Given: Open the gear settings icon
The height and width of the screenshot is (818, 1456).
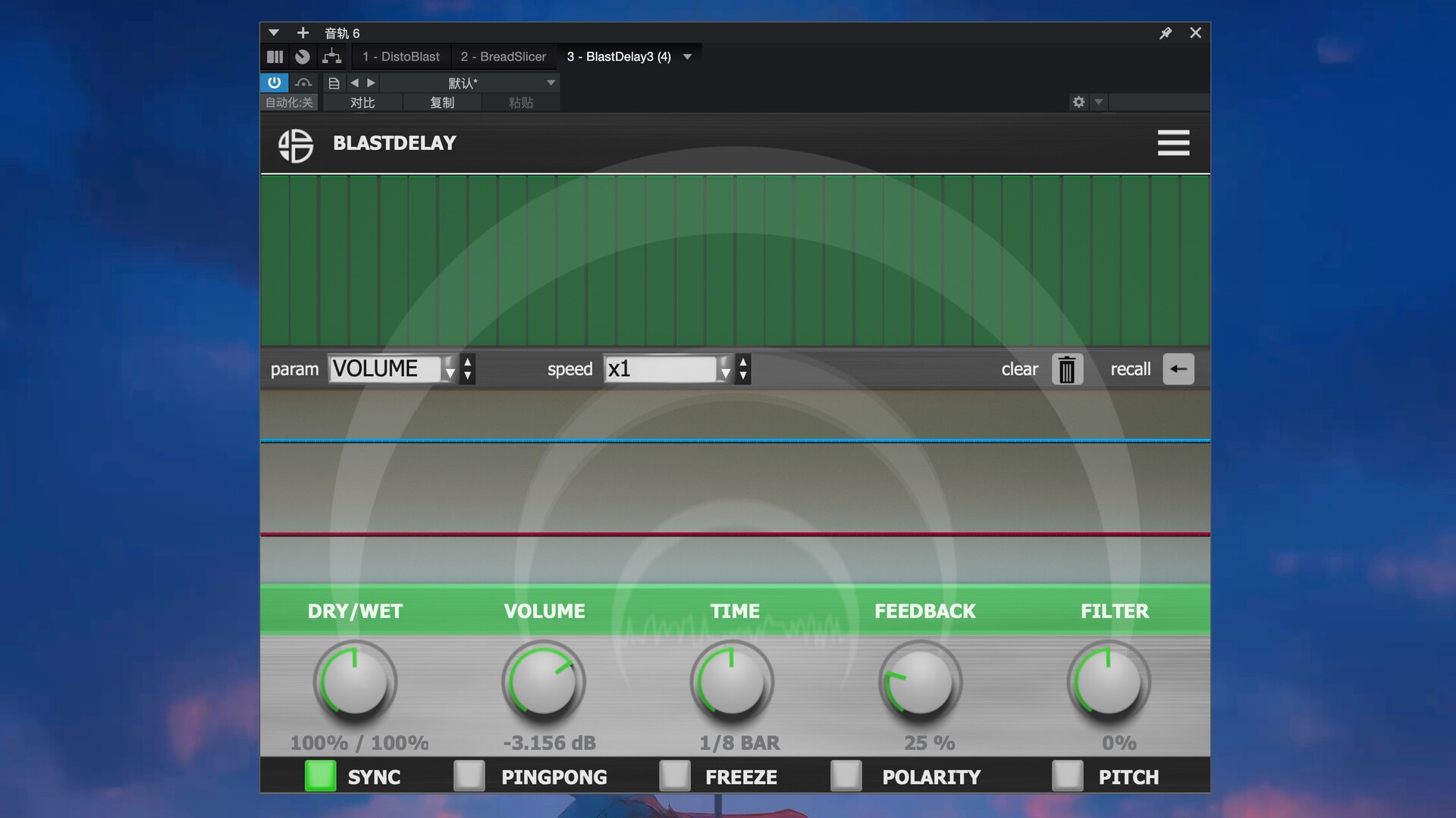Looking at the screenshot, I should click(1078, 102).
